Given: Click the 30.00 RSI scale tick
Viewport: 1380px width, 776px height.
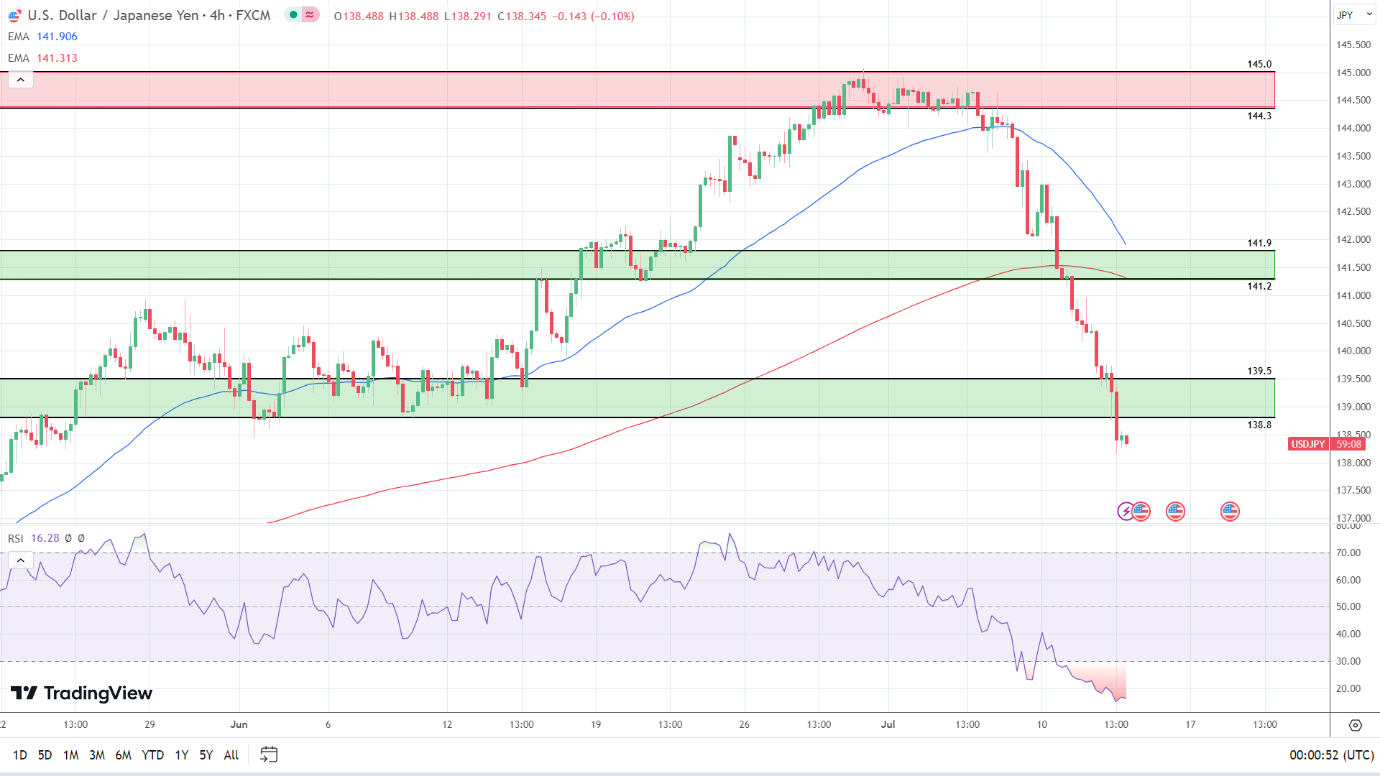Looking at the screenshot, I should pos(1349,661).
